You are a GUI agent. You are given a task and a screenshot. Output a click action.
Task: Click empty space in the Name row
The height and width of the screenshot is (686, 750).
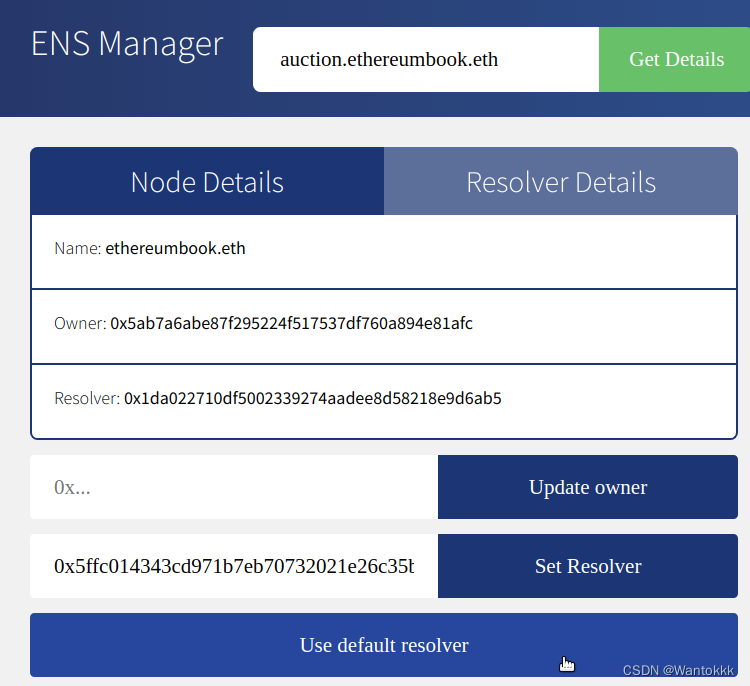point(500,248)
